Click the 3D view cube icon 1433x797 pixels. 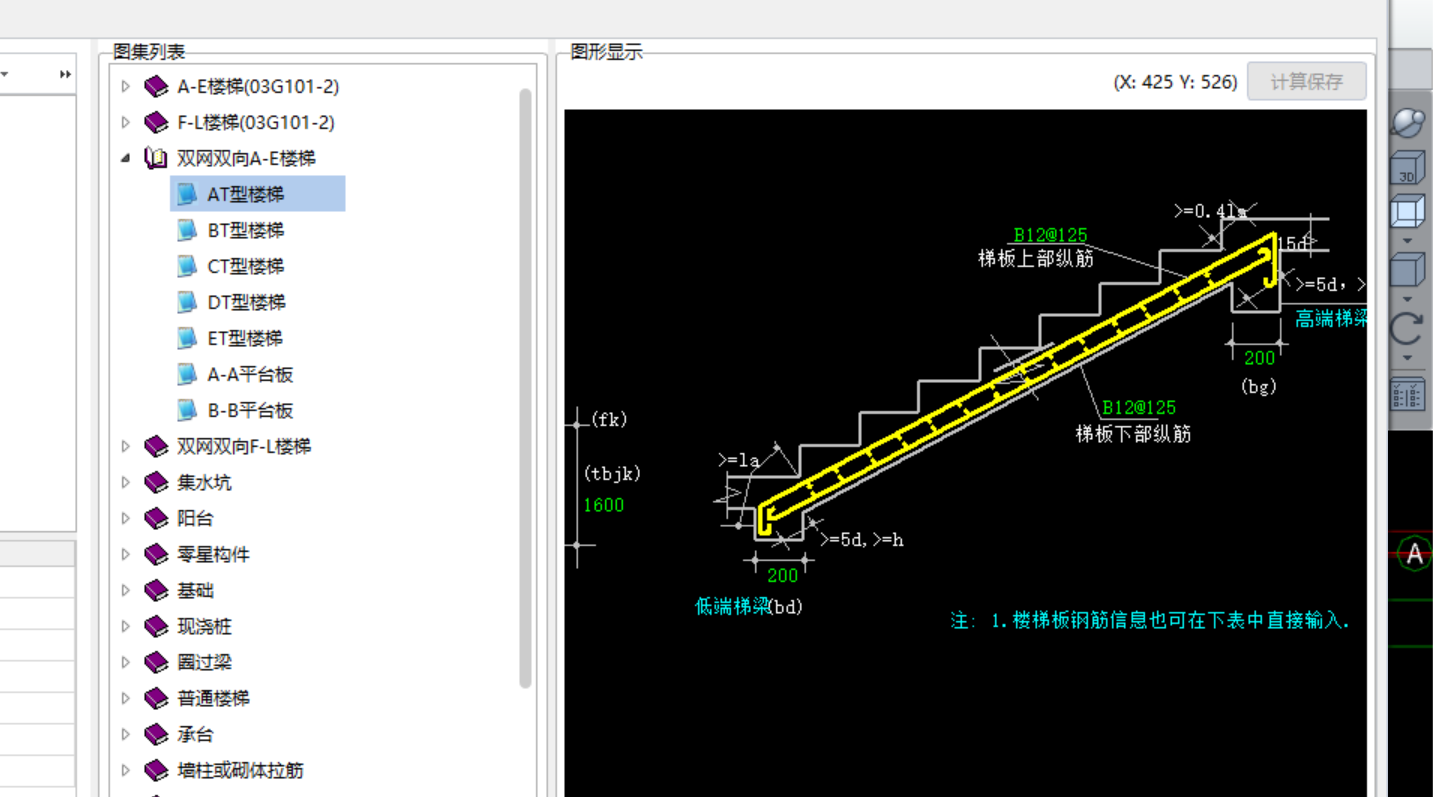pos(1408,168)
